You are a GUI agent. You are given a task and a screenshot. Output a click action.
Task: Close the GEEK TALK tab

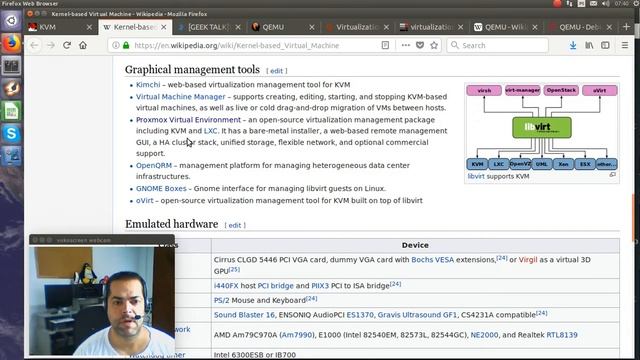pos(238,27)
